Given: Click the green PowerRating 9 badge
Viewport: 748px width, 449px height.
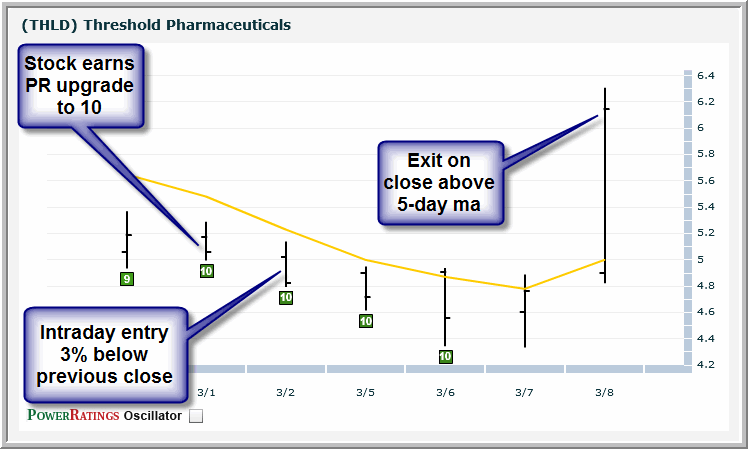Looking at the screenshot, I should click(x=127, y=279).
